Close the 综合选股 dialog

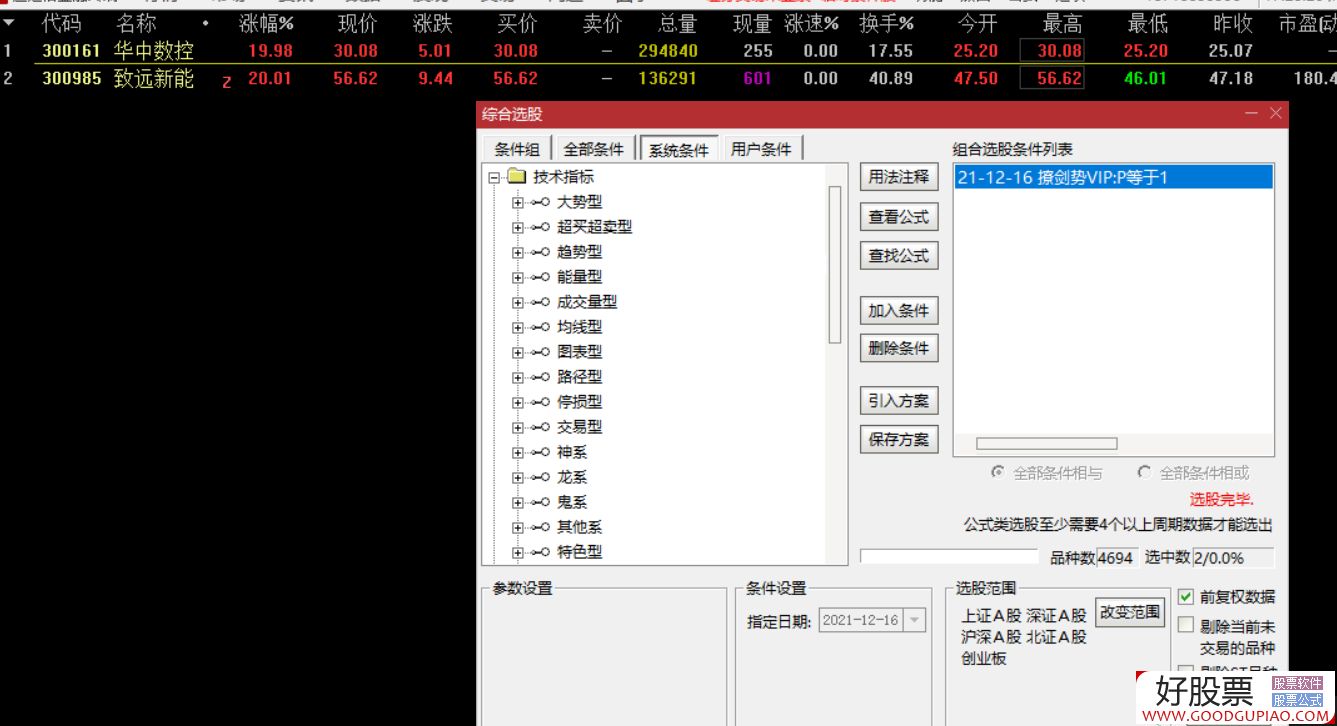click(1275, 114)
